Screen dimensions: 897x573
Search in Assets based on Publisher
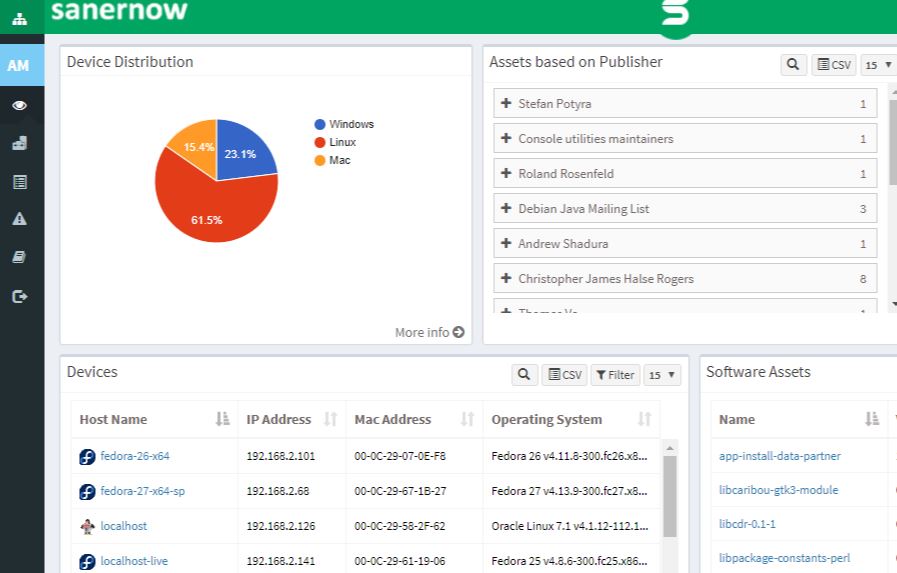(x=793, y=65)
